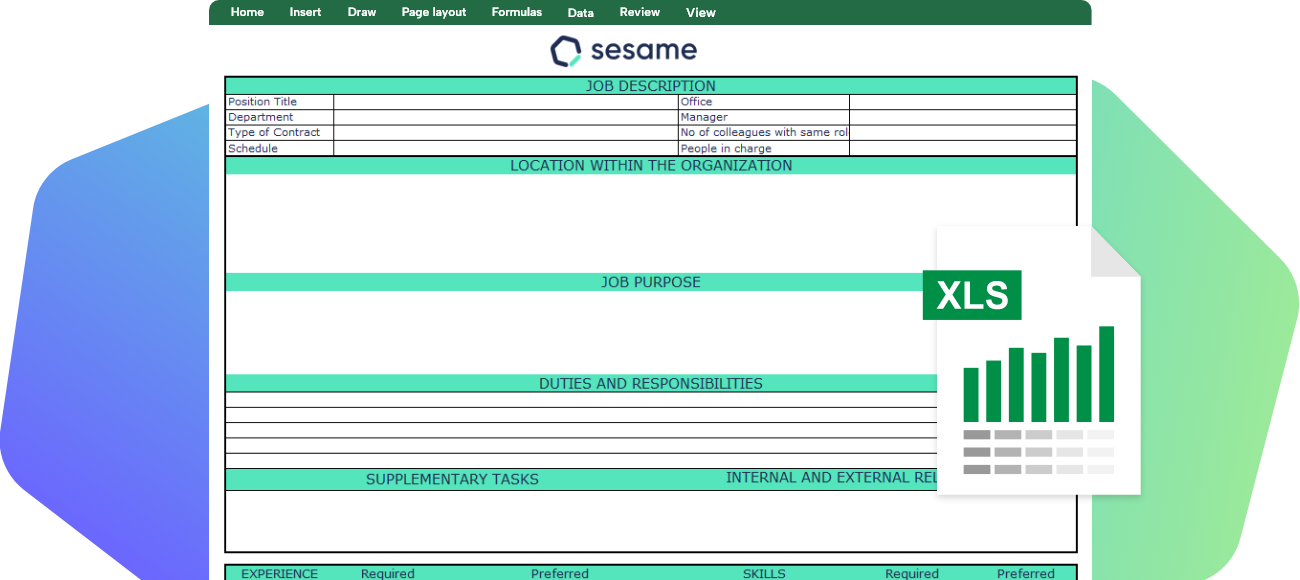
Task: Select the Review tab
Action: [x=639, y=12]
